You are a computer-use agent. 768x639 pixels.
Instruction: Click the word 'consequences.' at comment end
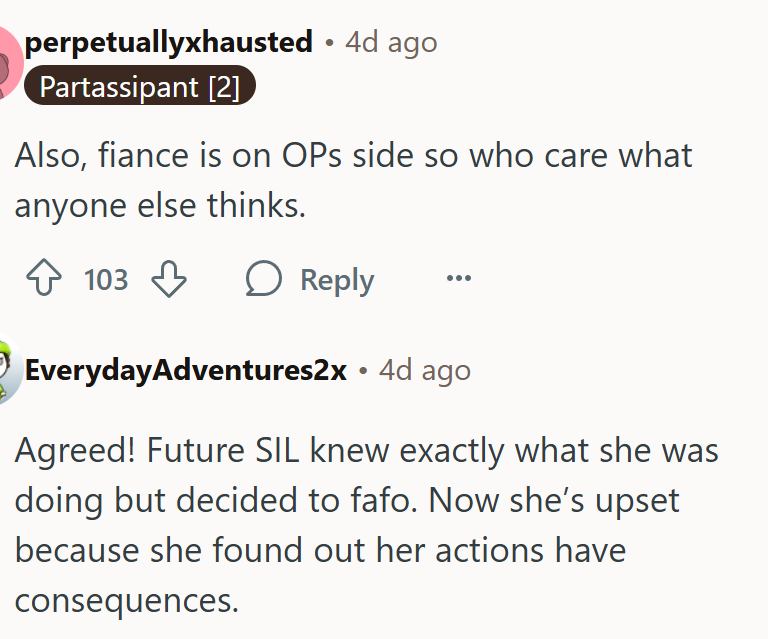click(127, 600)
